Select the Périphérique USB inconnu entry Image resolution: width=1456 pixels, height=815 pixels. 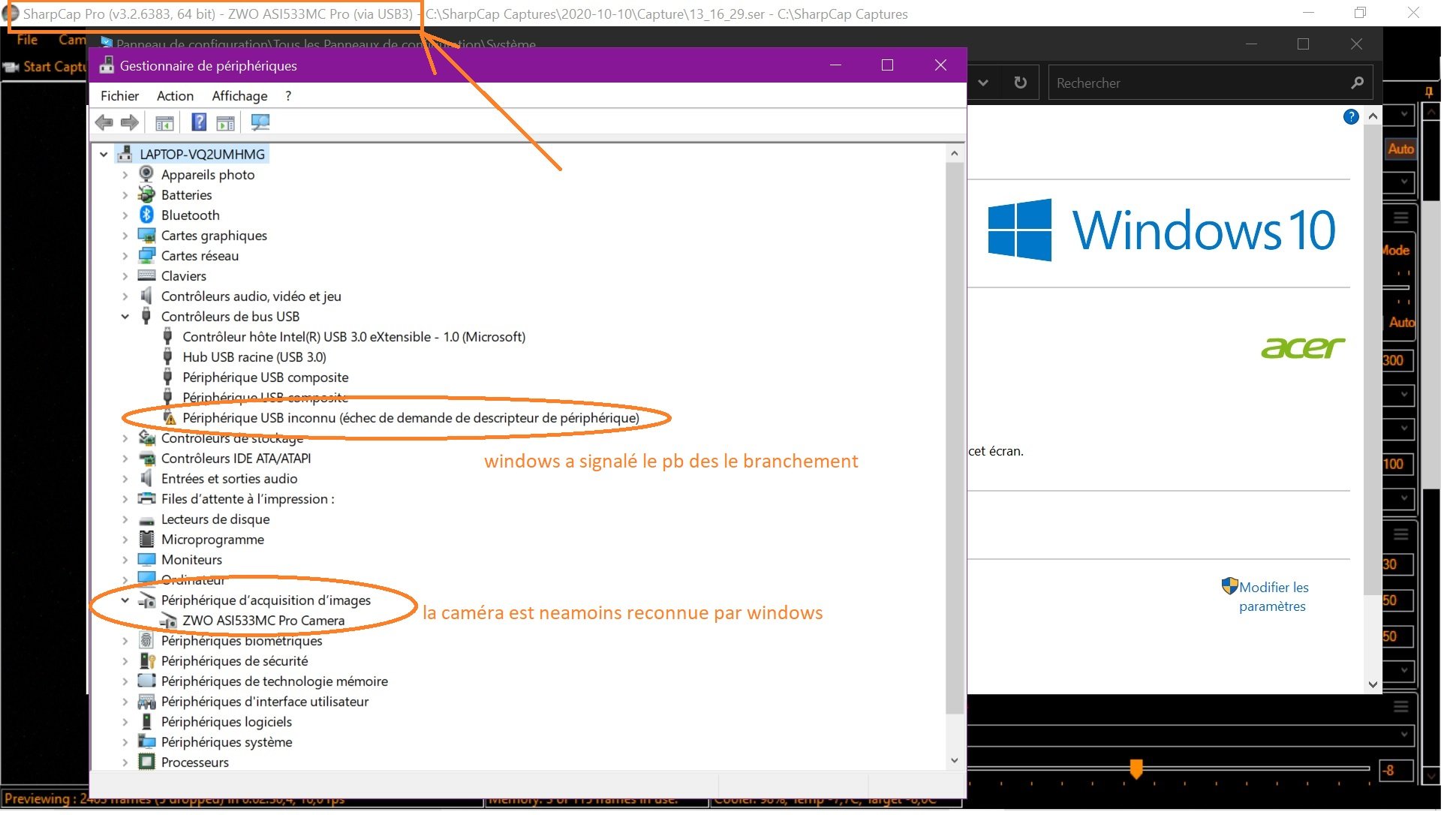pos(411,418)
